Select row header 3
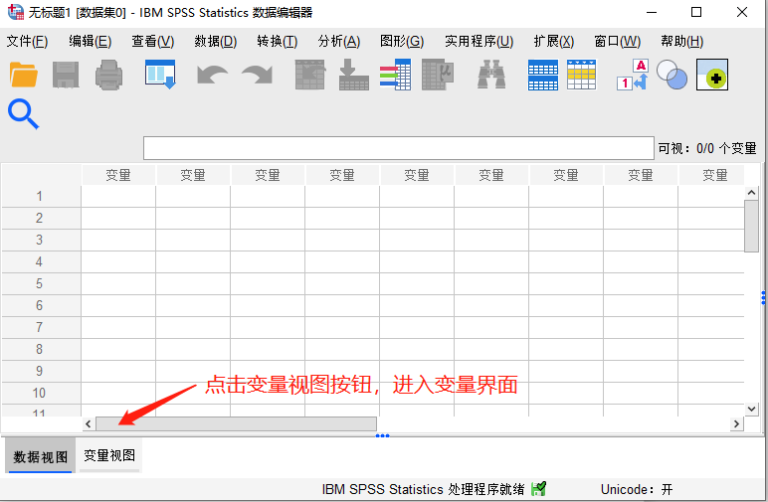 point(40,240)
